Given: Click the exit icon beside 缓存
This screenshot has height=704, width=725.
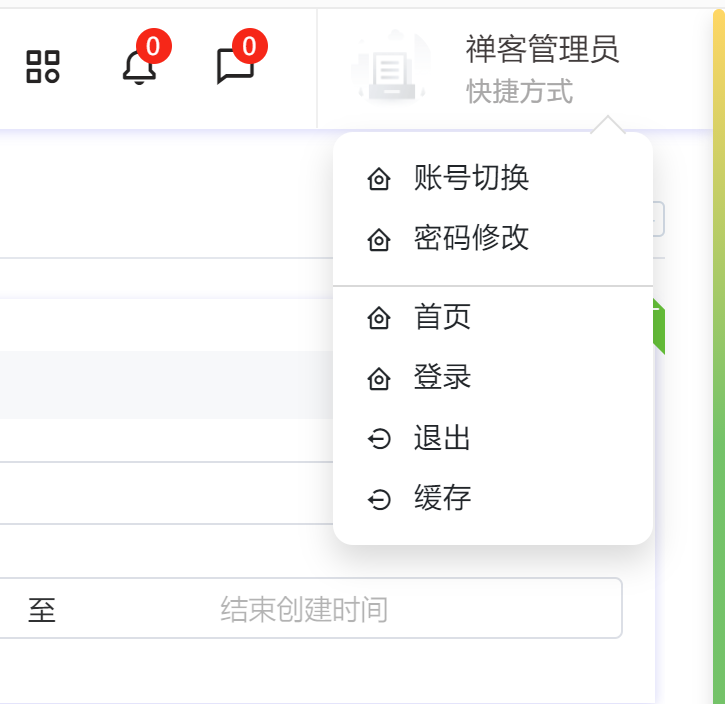Looking at the screenshot, I should pos(379,499).
